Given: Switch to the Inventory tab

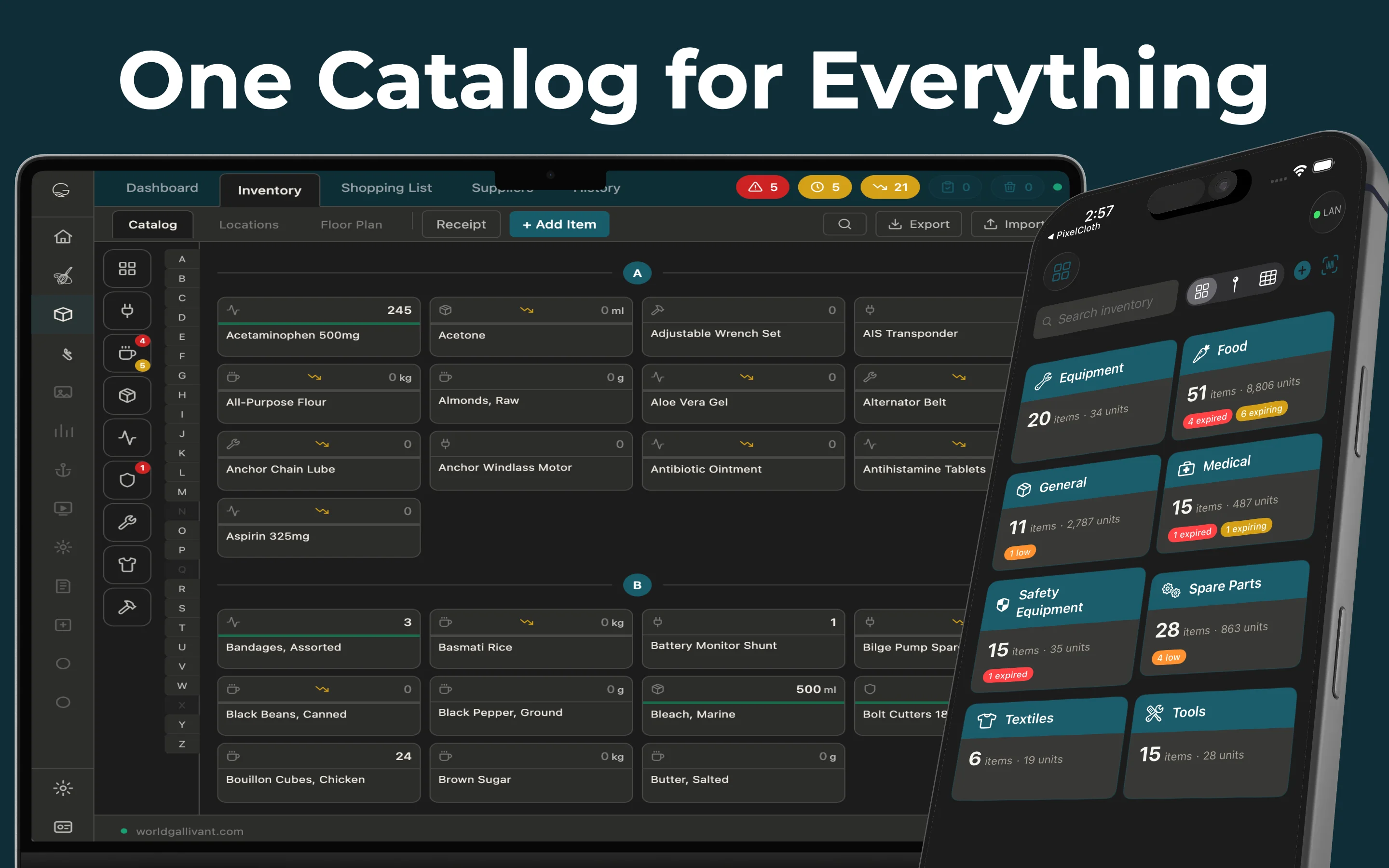Looking at the screenshot, I should pos(270,190).
